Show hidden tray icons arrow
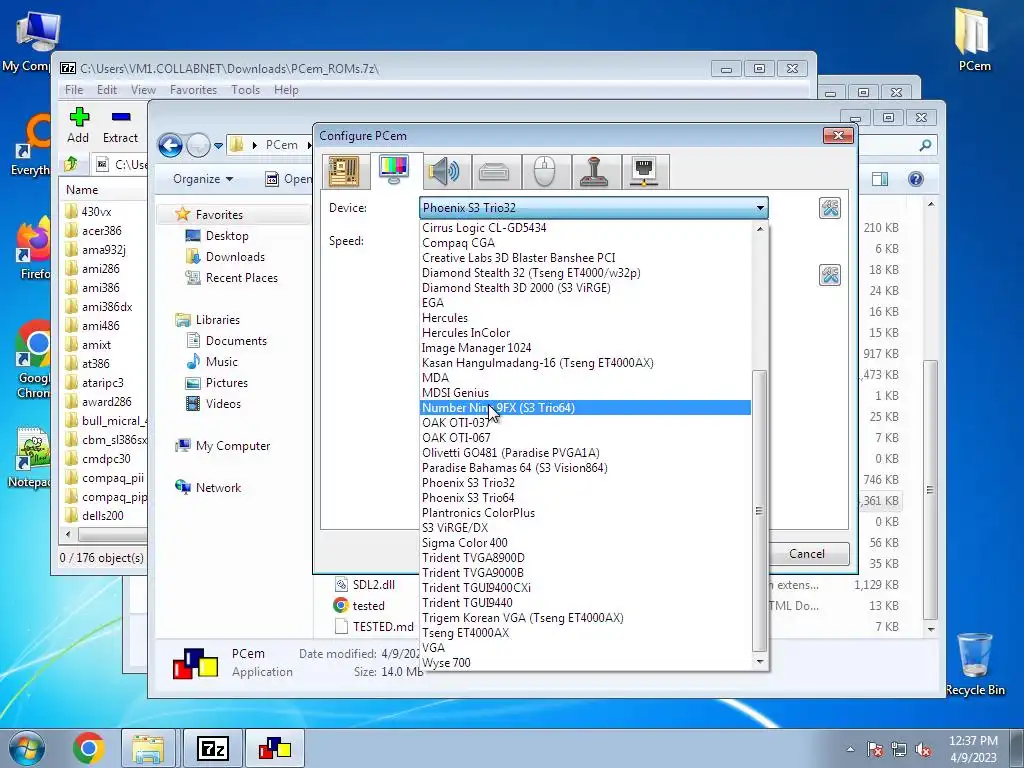This screenshot has height=768, width=1024. (x=850, y=750)
